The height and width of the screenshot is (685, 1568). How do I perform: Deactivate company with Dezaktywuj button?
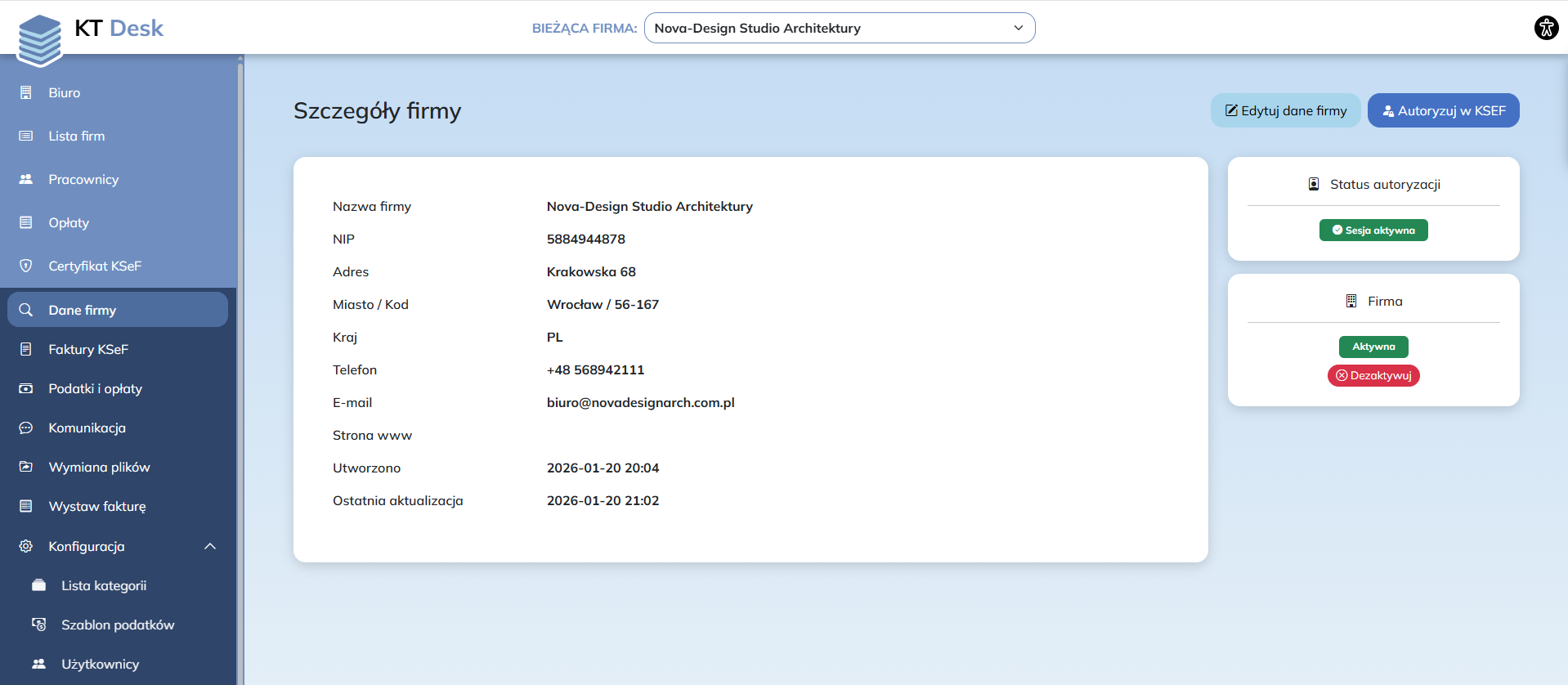(1373, 375)
